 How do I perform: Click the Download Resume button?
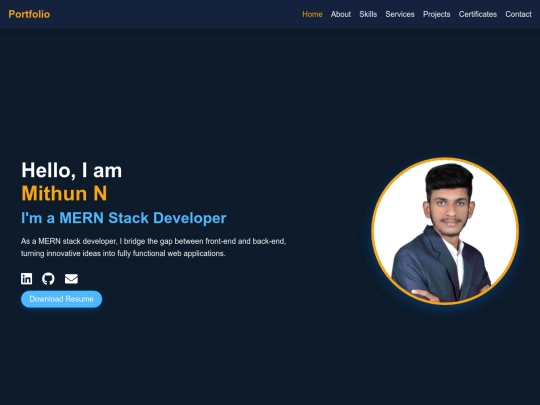pos(62,299)
